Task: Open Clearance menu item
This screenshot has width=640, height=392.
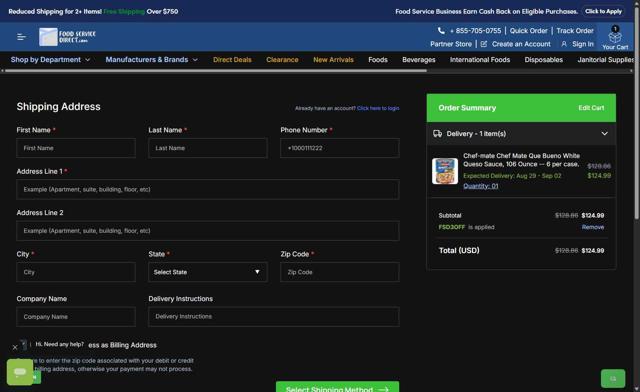Action: point(282,60)
